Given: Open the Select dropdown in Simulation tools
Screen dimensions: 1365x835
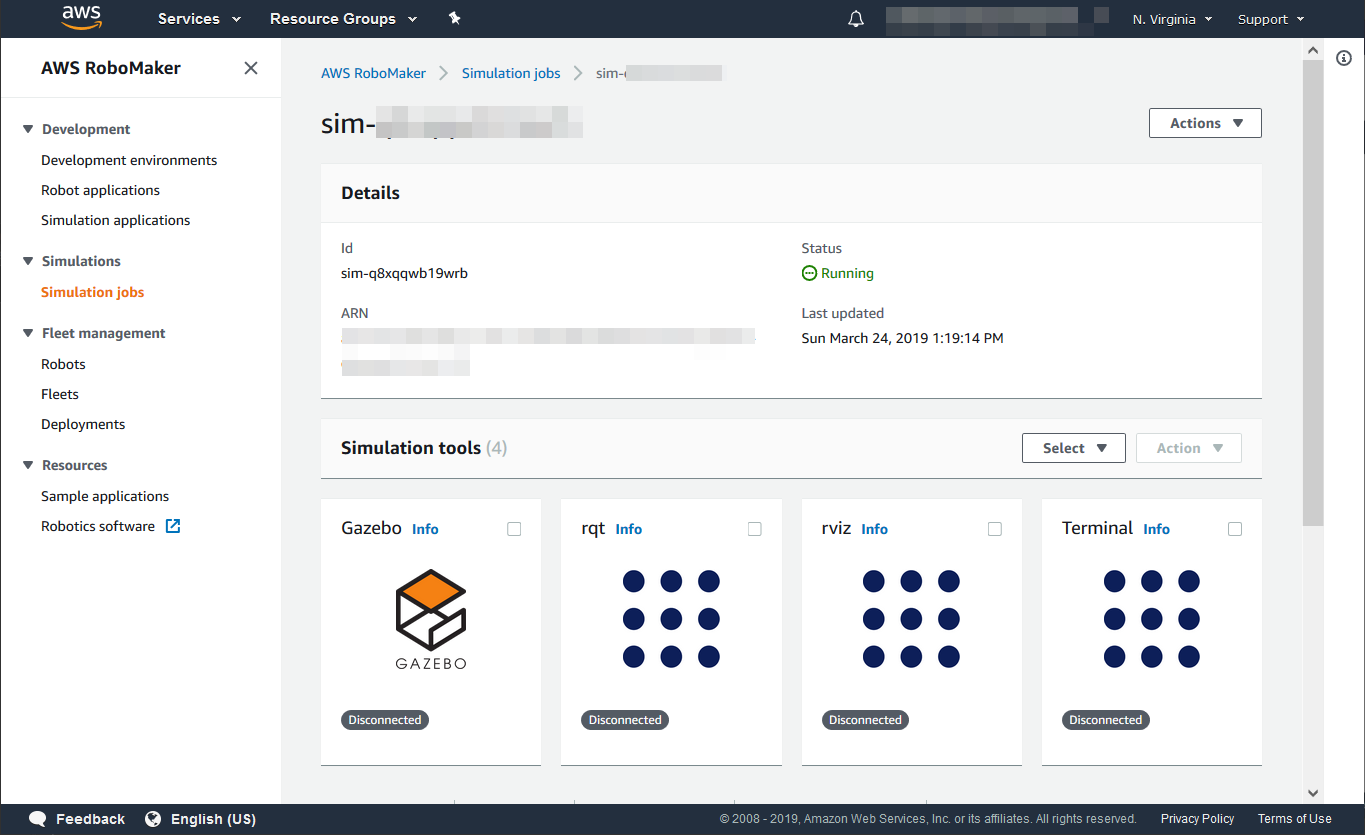Looking at the screenshot, I should tap(1073, 448).
